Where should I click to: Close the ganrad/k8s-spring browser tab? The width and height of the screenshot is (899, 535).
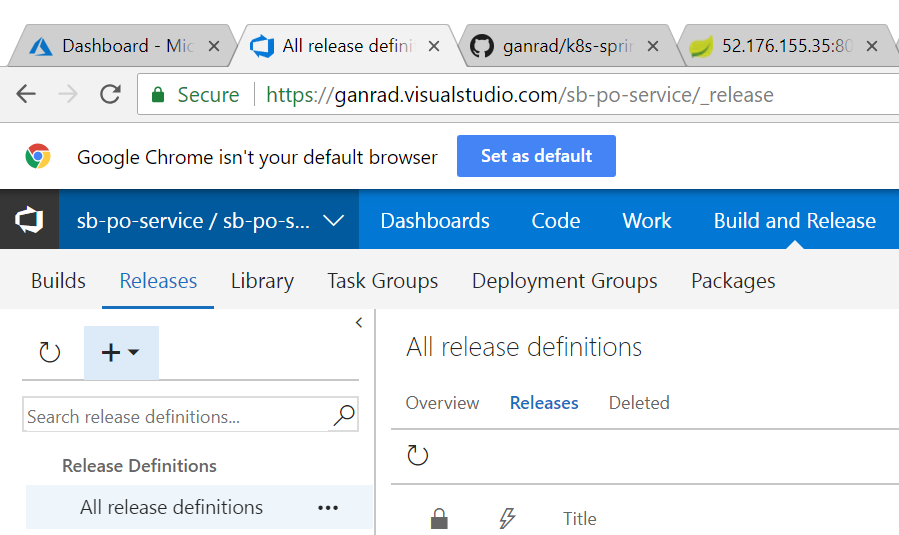tap(652, 46)
